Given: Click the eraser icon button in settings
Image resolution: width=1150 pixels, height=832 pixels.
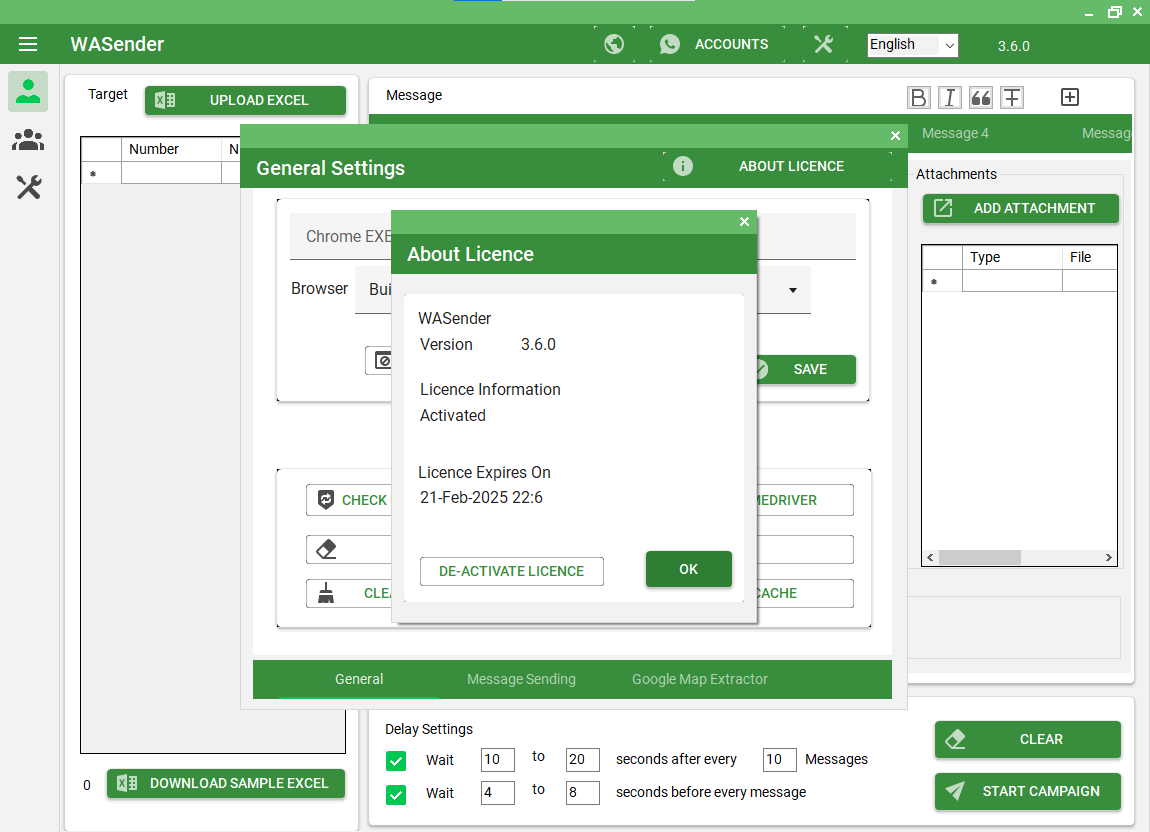Looking at the screenshot, I should 326,550.
